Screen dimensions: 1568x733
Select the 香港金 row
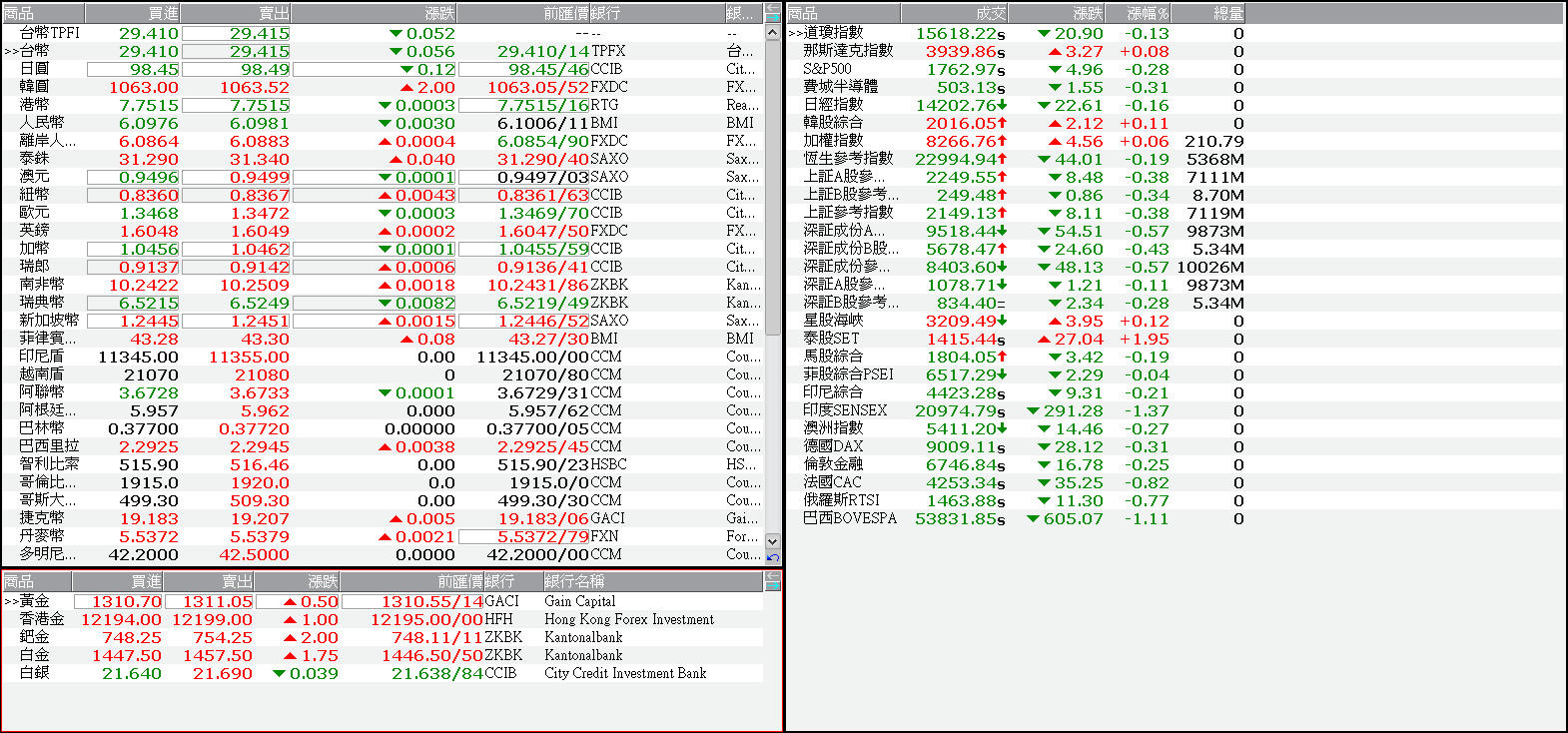384,619
